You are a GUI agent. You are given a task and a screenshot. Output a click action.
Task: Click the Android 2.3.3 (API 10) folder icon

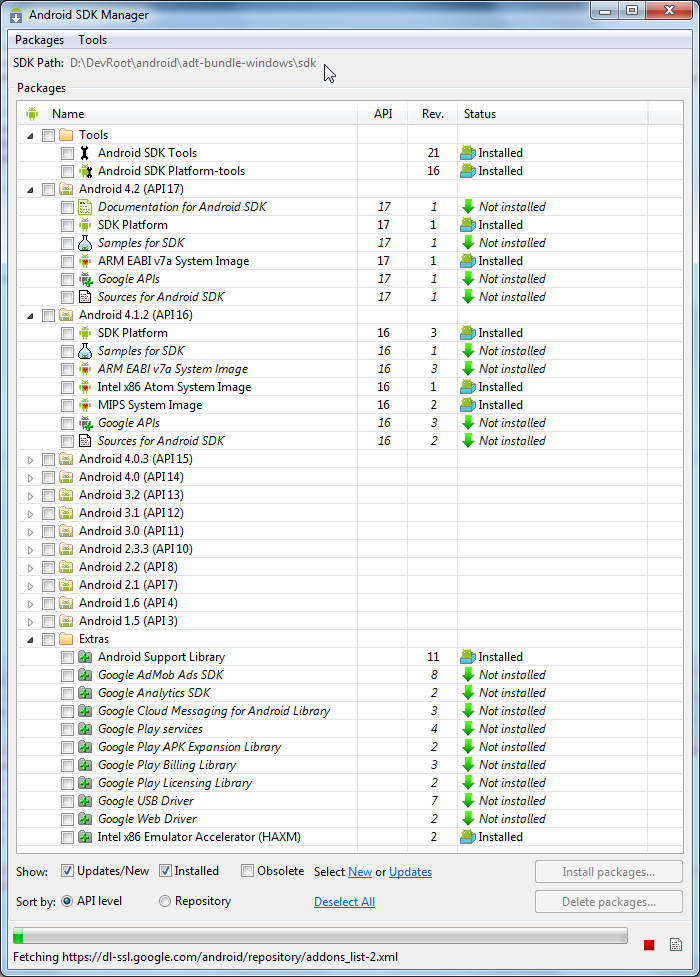coord(66,549)
